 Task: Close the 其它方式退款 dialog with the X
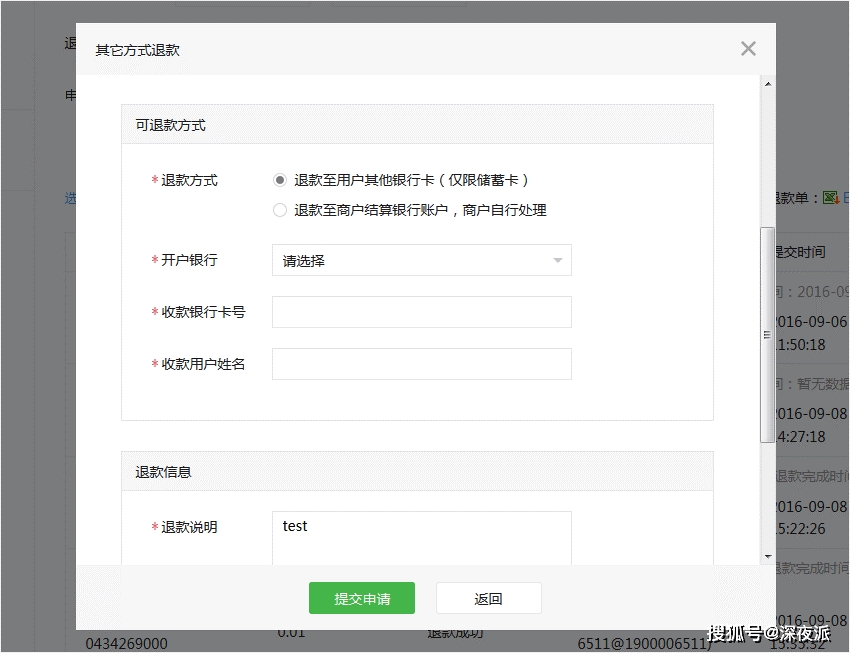pos(748,49)
